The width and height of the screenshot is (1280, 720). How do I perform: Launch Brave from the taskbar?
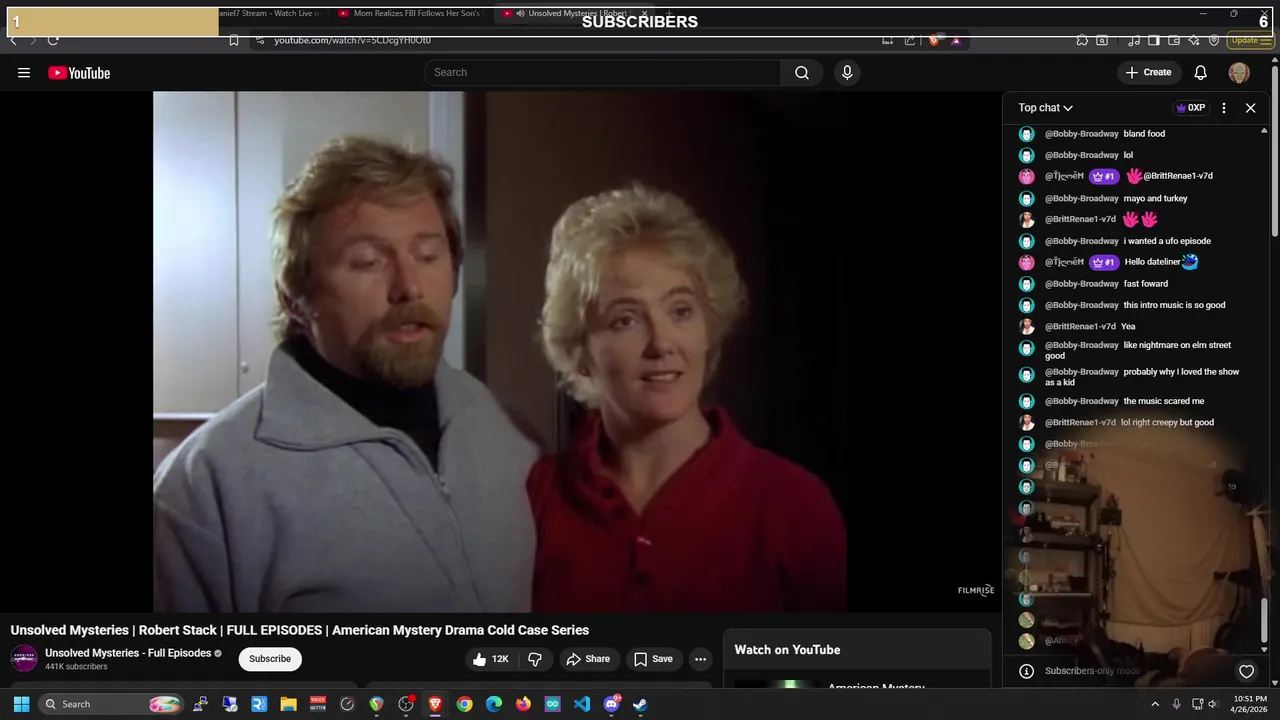pos(435,704)
